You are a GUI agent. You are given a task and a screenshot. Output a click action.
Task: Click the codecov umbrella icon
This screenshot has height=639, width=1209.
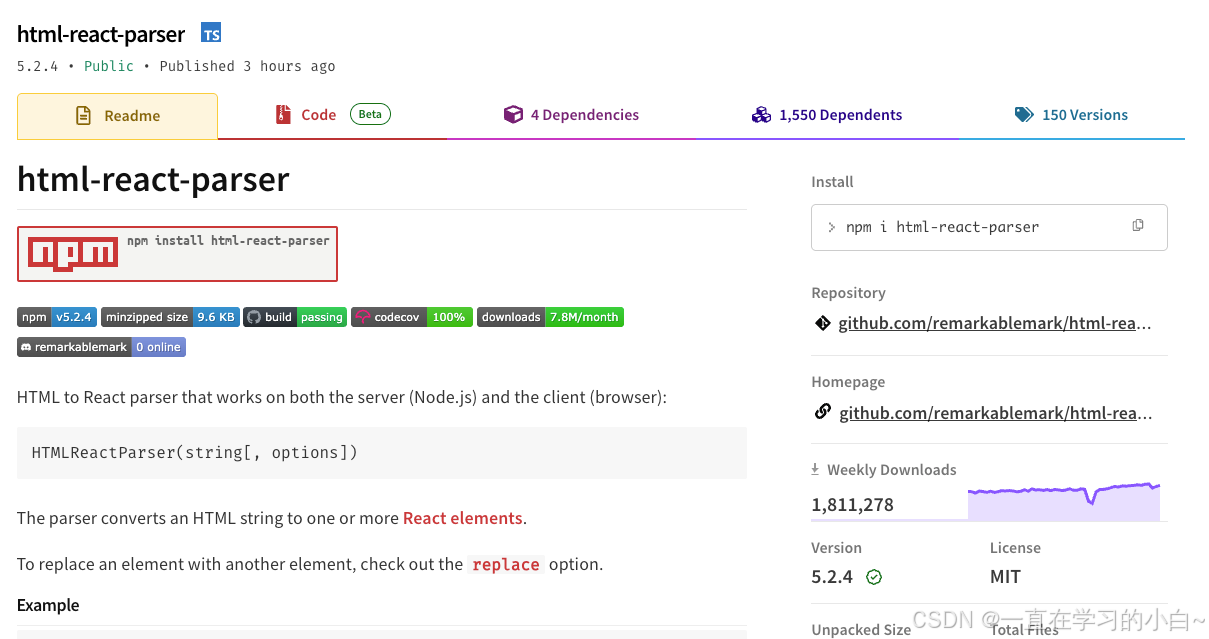coord(362,317)
